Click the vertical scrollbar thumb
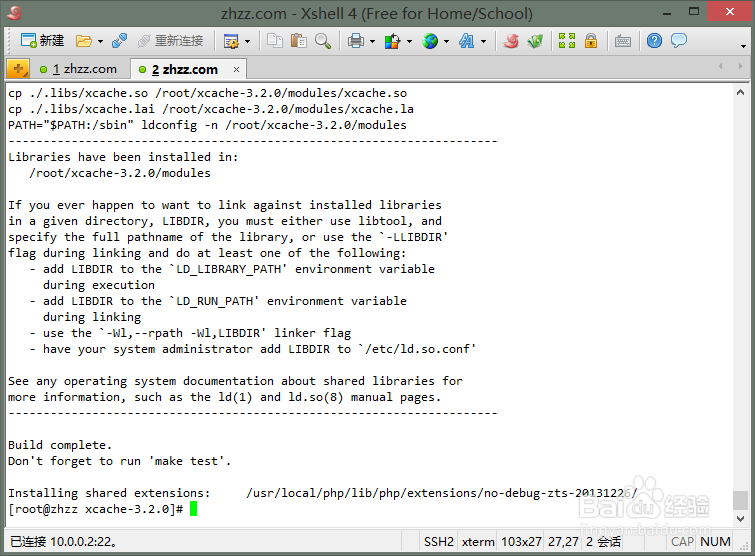Screen dimensions: 755x556 click(x=741, y=500)
